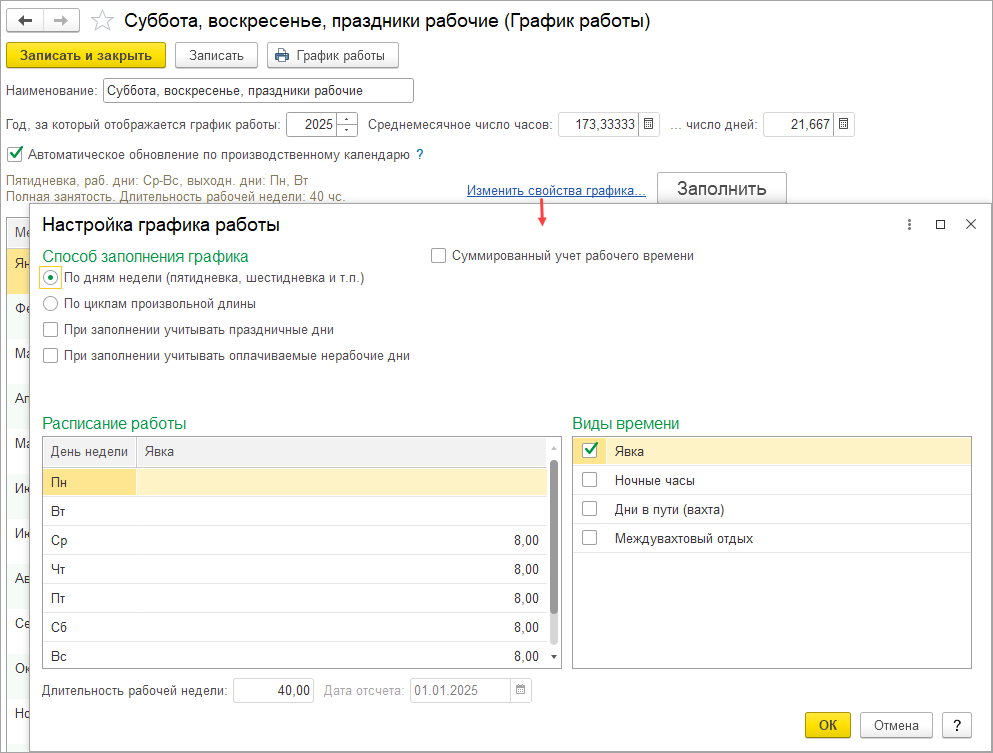Add schedule to favorites with star icon
This screenshot has width=993, height=753.
pos(101,21)
